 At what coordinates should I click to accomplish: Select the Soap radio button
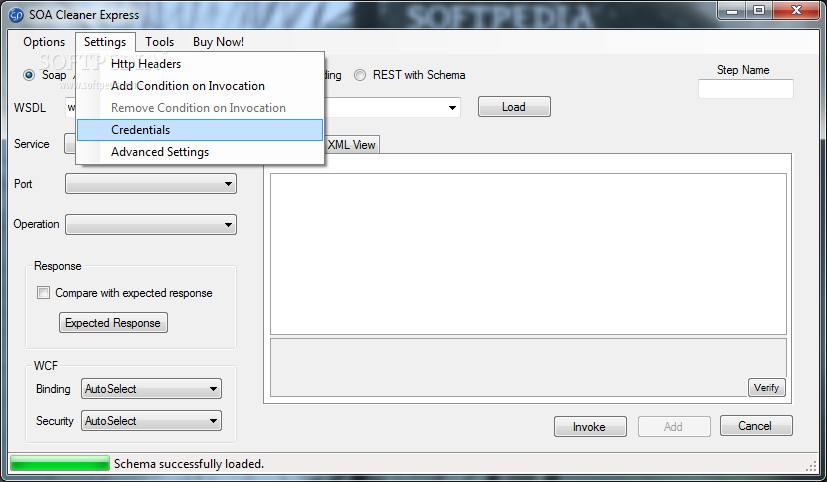[29, 75]
